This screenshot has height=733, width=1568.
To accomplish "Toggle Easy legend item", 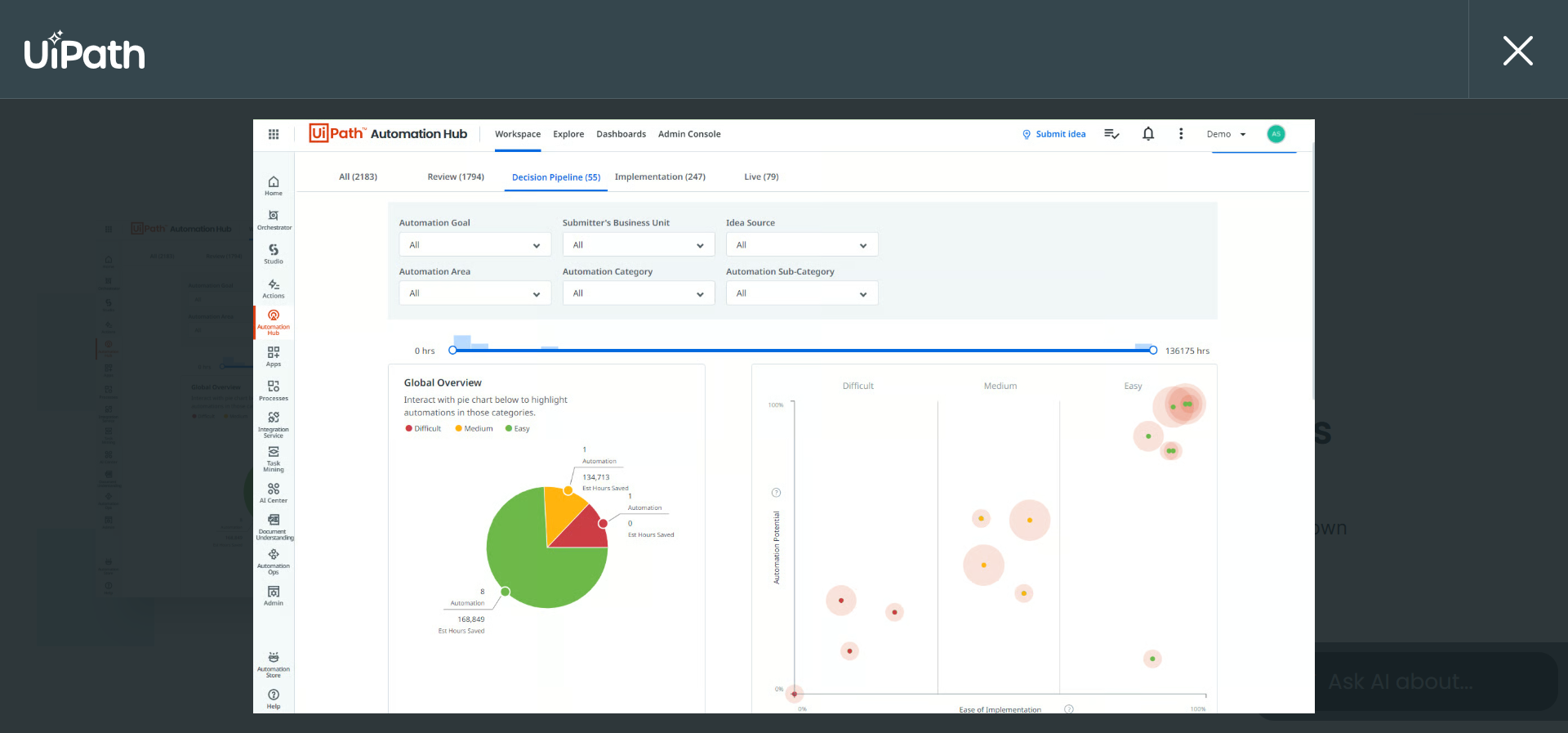I will [518, 428].
